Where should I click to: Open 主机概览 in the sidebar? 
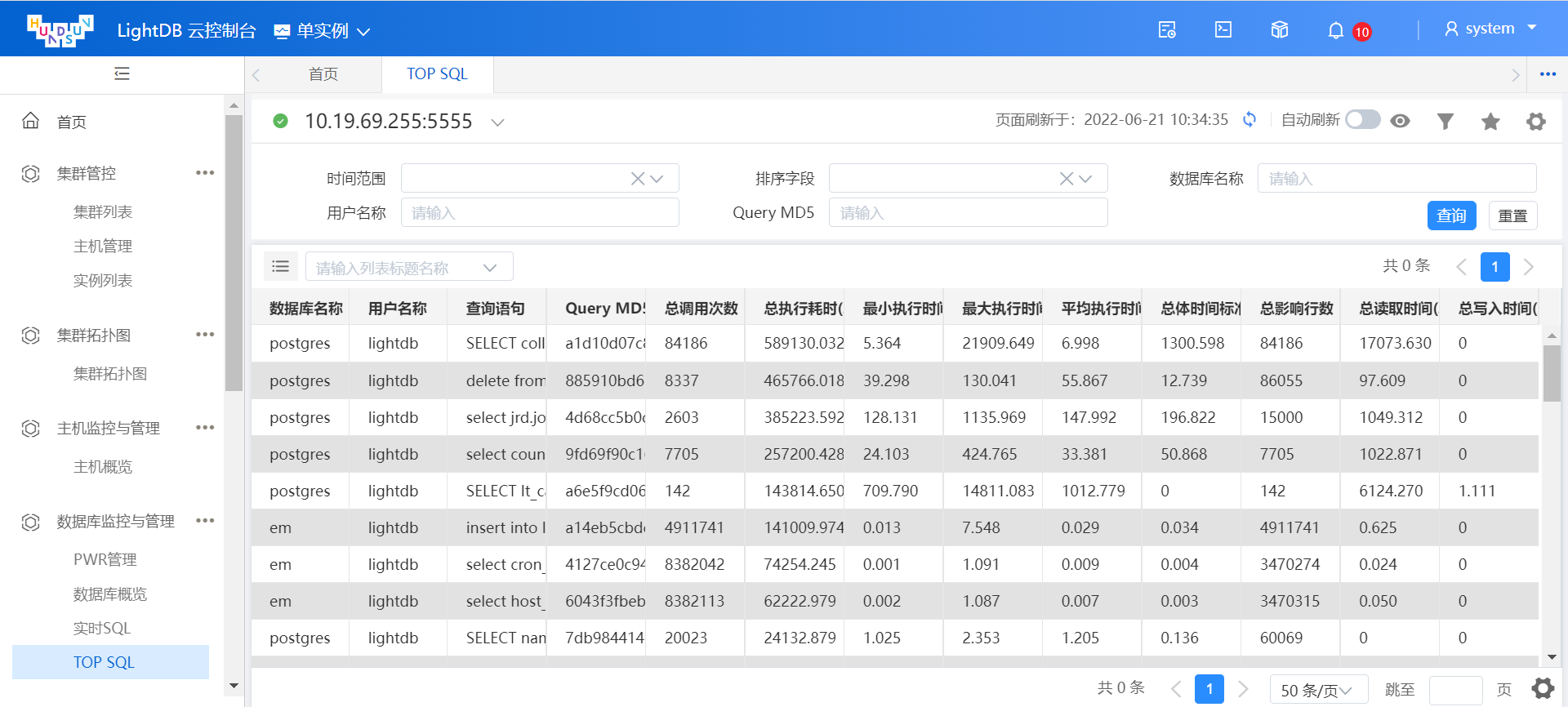[x=103, y=466]
